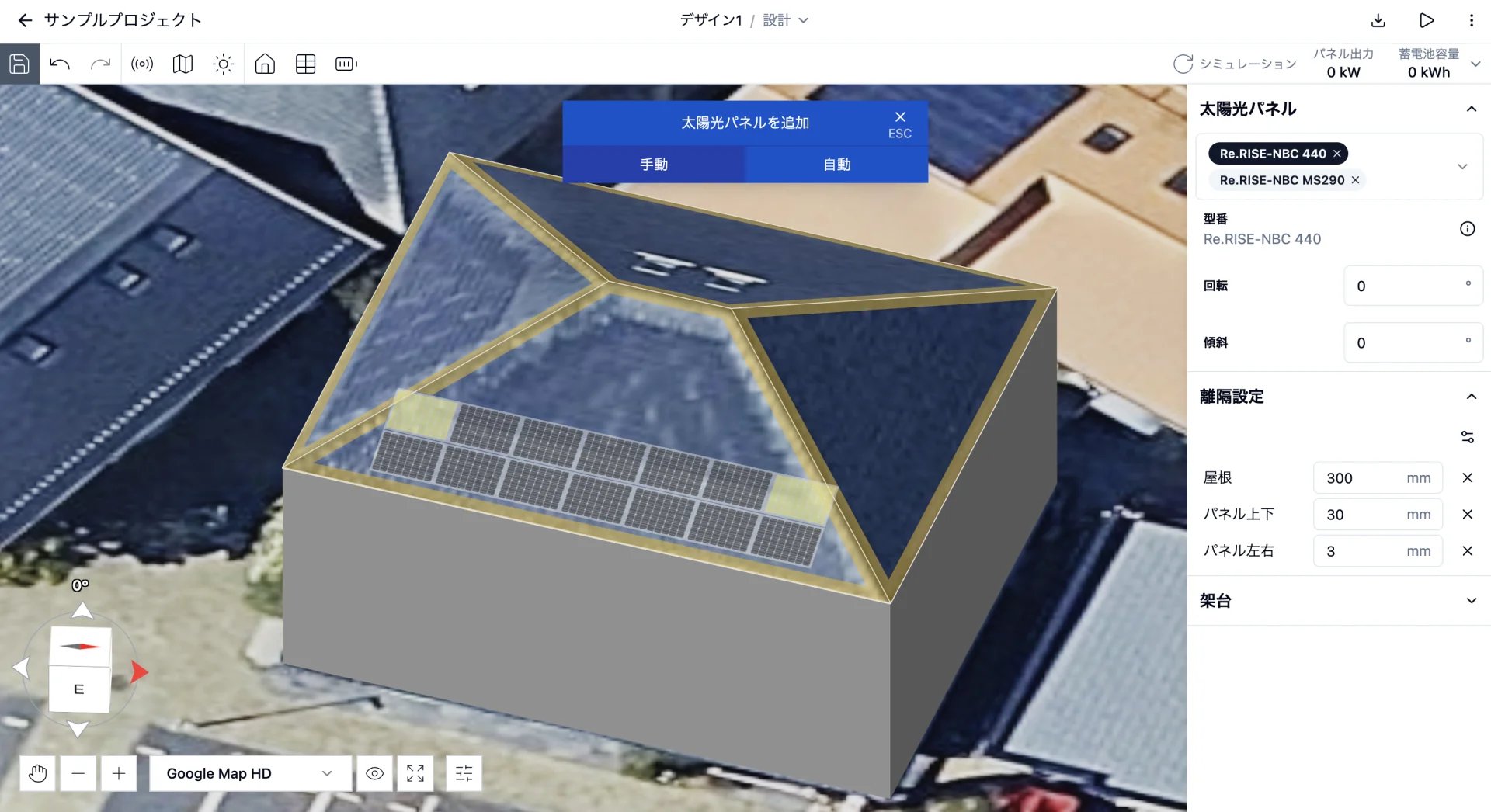Open the 設計 mode dropdown
This screenshot has height=812, width=1491.
coord(785,20)
